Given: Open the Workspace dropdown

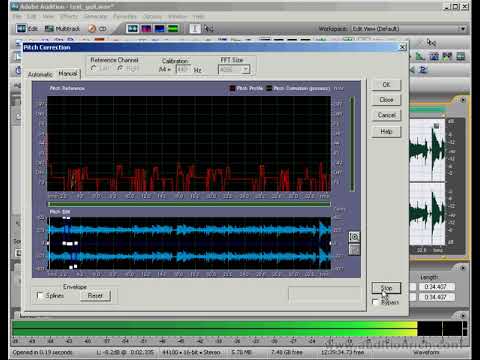Looking at the screenshot, I should pyautogui.click(x=463, y=29).
